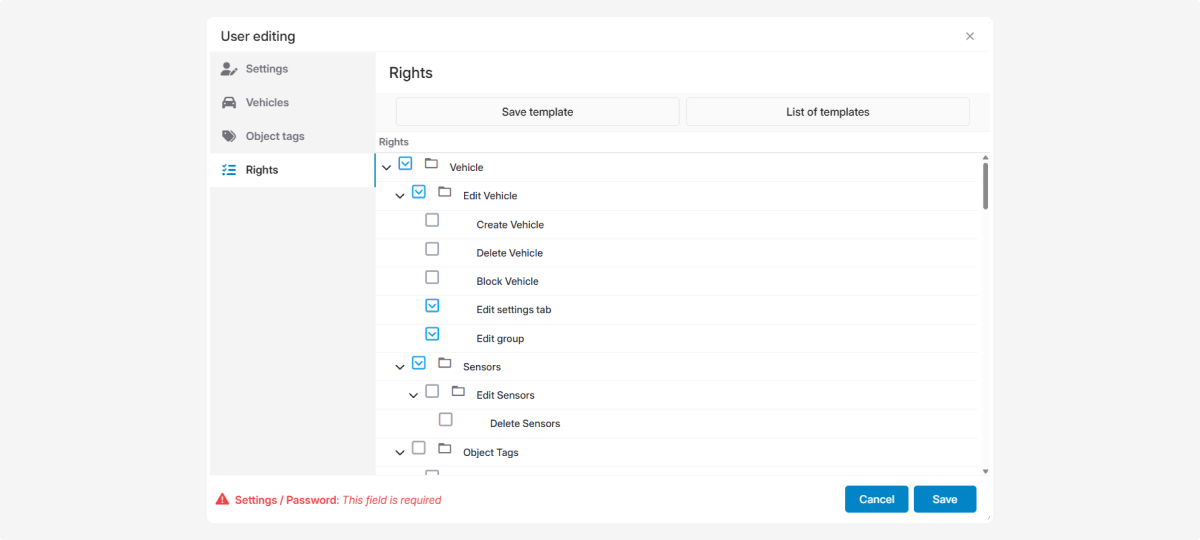Image resolution: width=1200 pixels, height=540 pixels.
Task: Close the User editing dialog
Action: 969,36
